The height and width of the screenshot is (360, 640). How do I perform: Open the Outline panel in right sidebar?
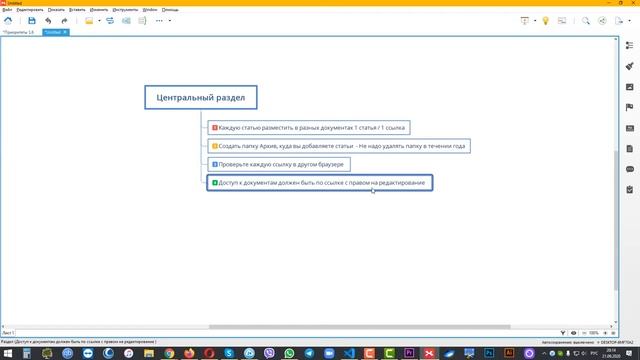pyautogui.click(x=629, y=45)
